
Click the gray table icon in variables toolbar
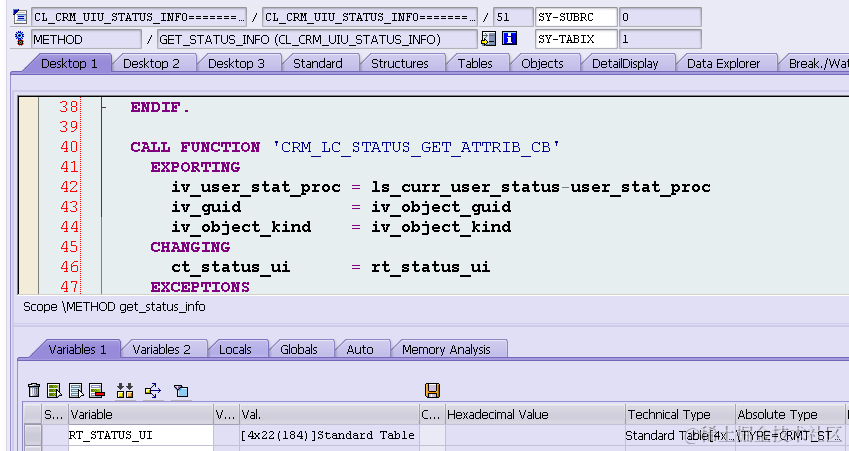76,390
